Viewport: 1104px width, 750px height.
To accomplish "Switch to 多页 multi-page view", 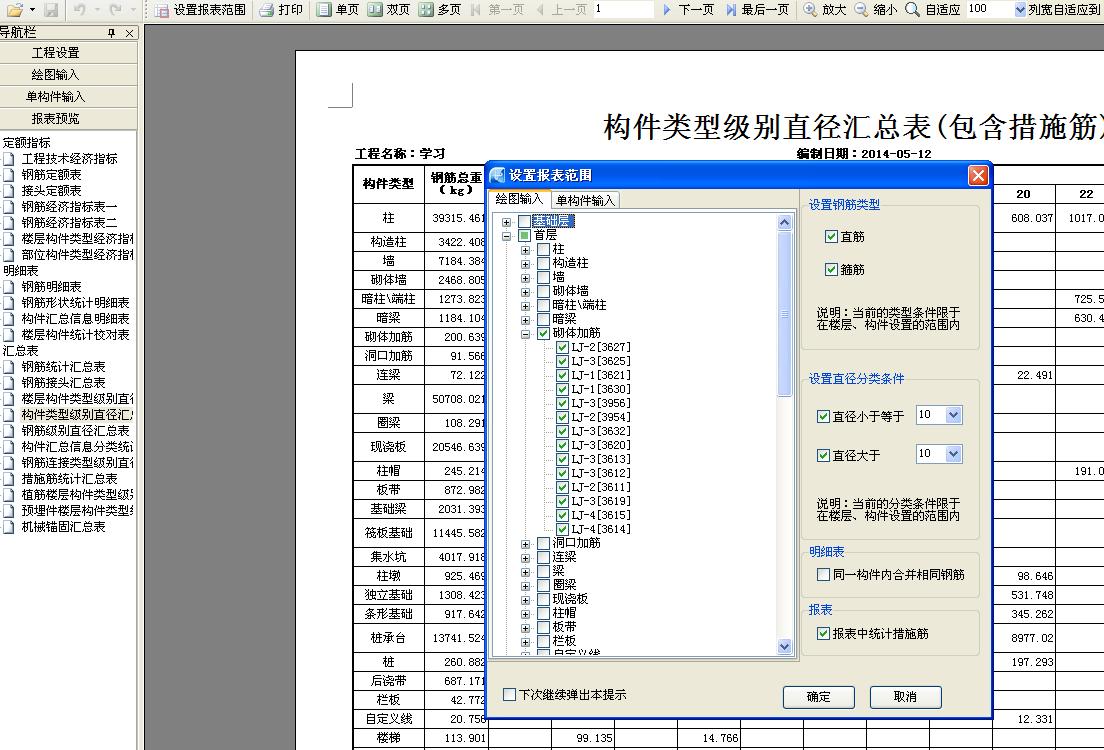I will click(439, 9).
